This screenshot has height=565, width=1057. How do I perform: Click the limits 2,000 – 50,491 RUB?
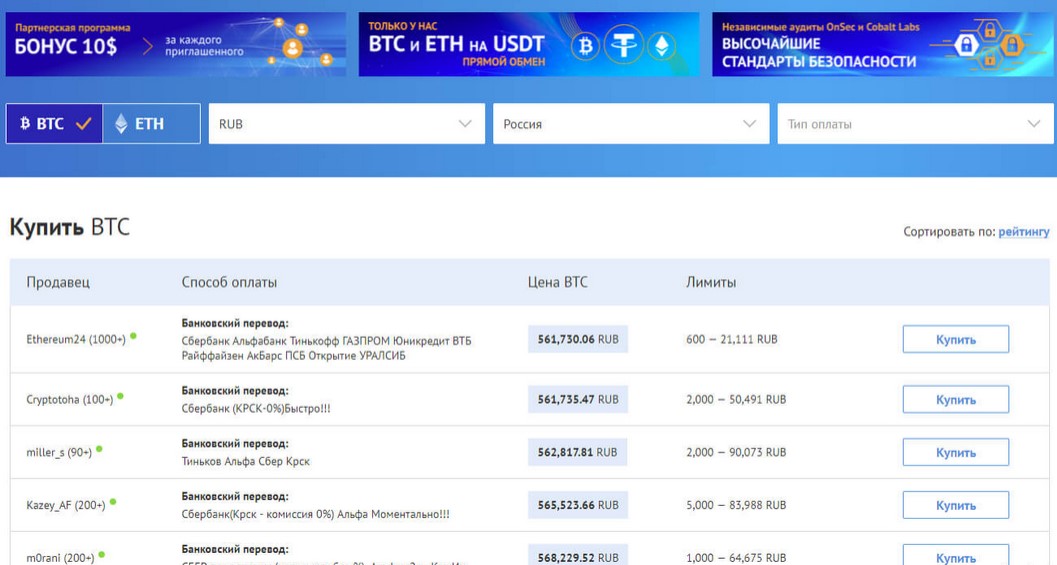tap(736, 399)
